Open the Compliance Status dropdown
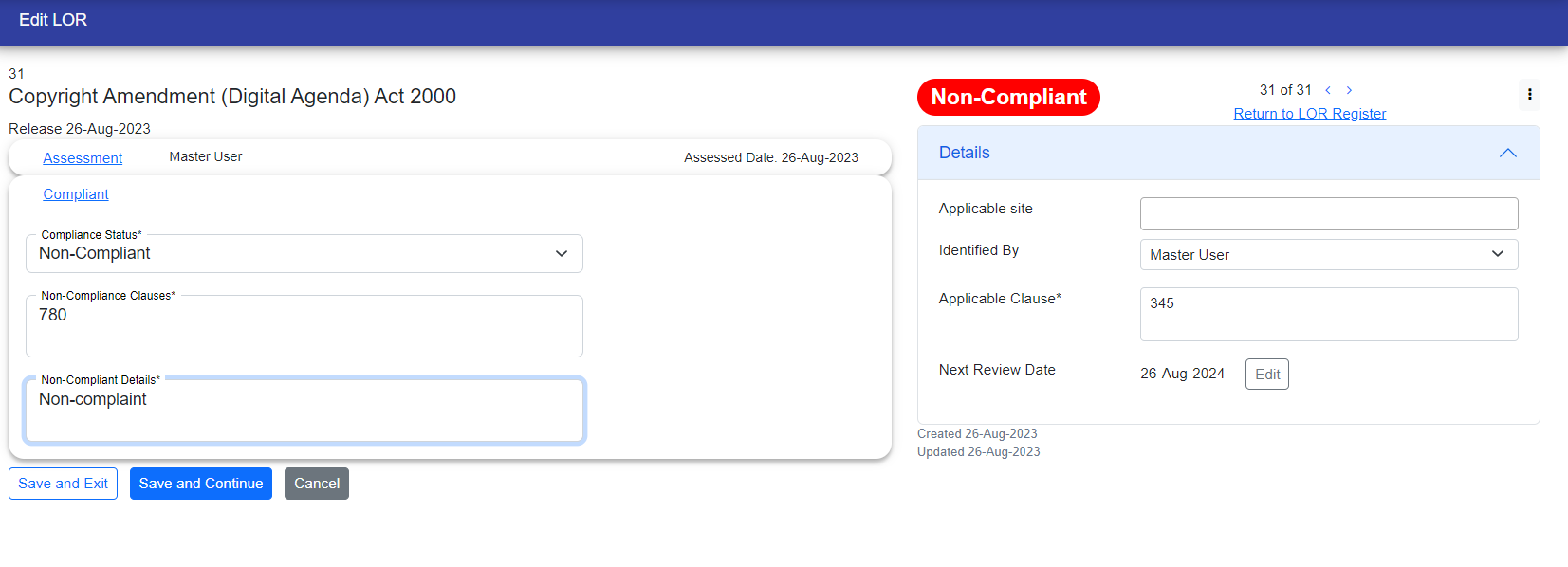Screen dimensions: 1568x567 click(304, 254)
